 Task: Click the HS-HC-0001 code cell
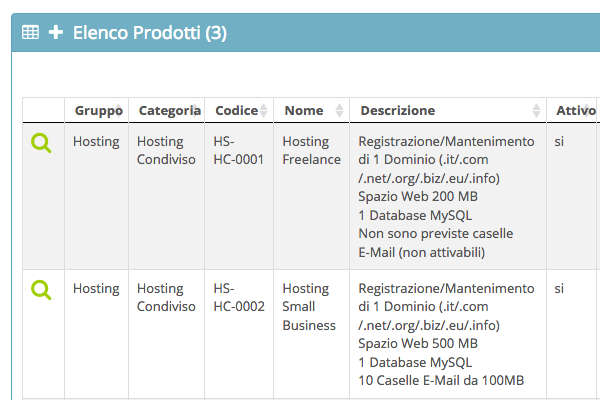coord(239,150)
